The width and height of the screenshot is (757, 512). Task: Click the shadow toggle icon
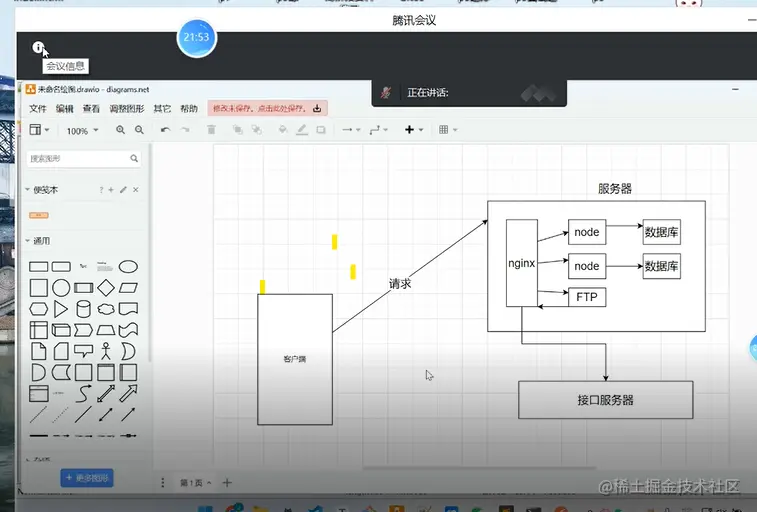tap(321, 129)
